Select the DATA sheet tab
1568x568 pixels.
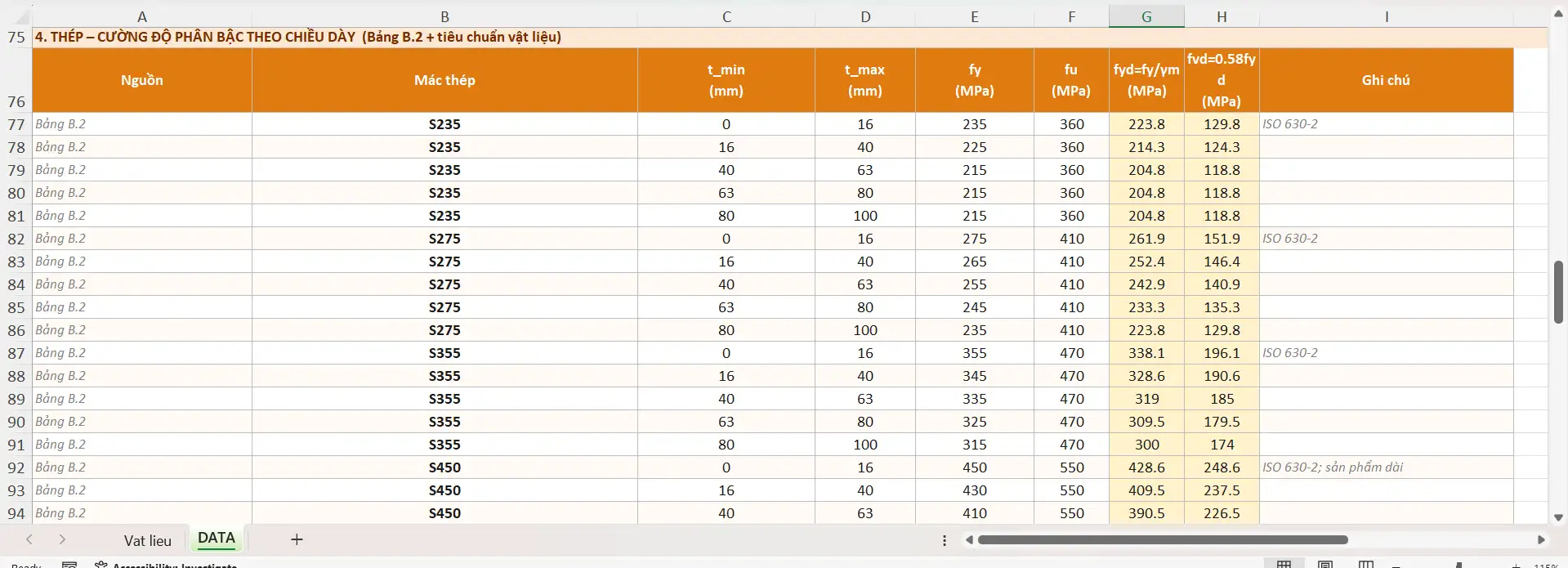point(217,538)
